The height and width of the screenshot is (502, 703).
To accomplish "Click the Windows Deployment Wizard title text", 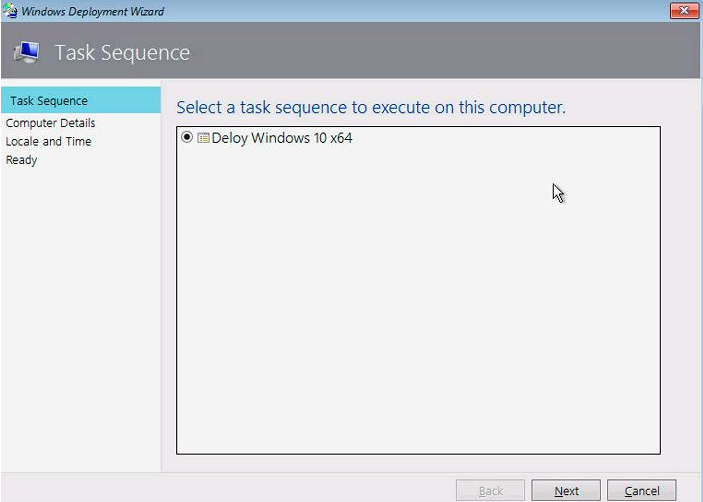I will pyautogui.click(x=92, y=11).
